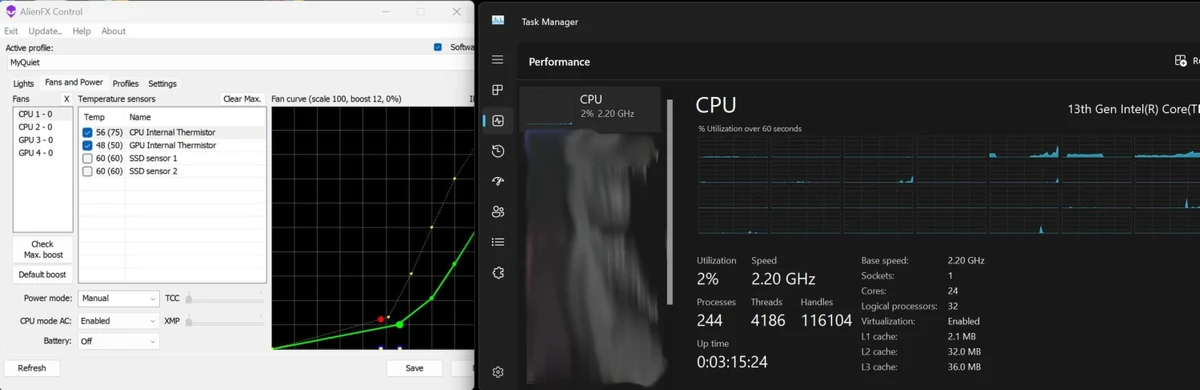Toggle the Software checkbox near Active profile
Viewport: 1200px width, 390px height.
click(438, 47)
